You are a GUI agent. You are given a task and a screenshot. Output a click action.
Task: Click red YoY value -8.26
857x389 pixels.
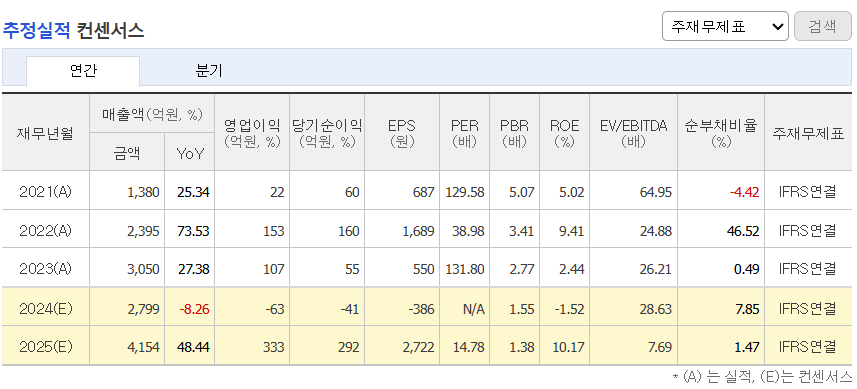[195, 309]
